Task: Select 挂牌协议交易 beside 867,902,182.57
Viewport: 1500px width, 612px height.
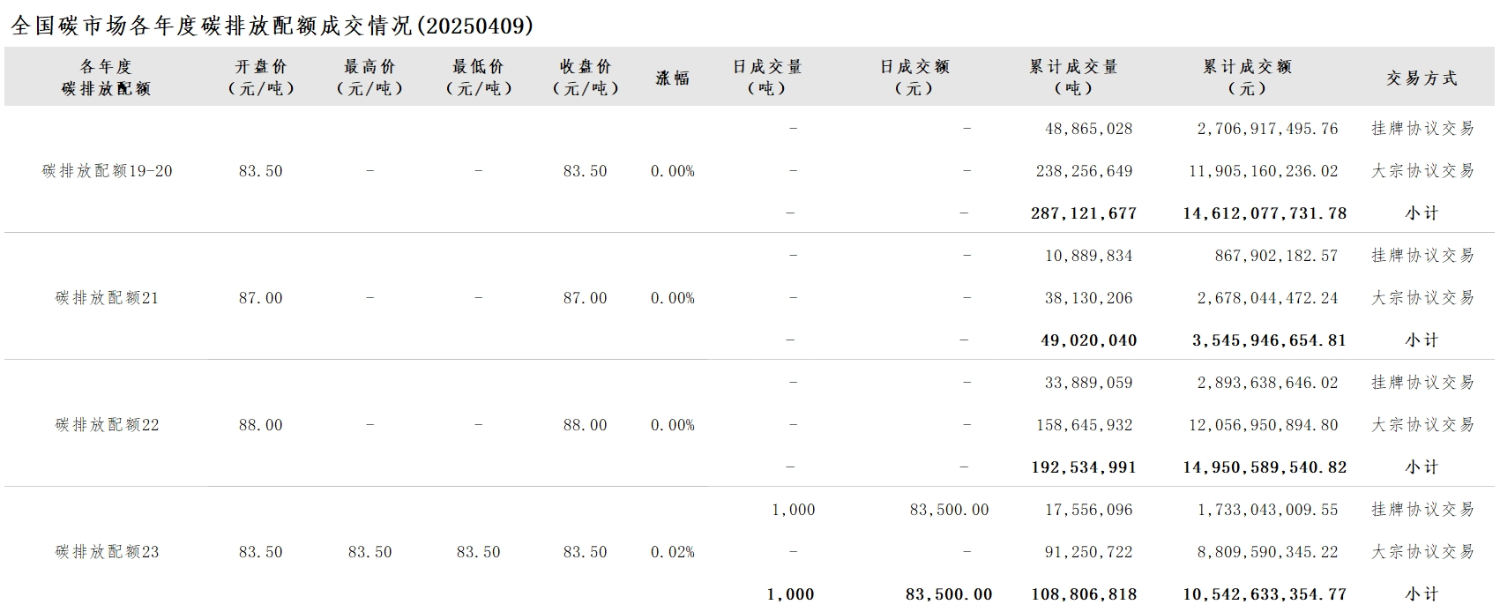Action: coord(1422,256)
